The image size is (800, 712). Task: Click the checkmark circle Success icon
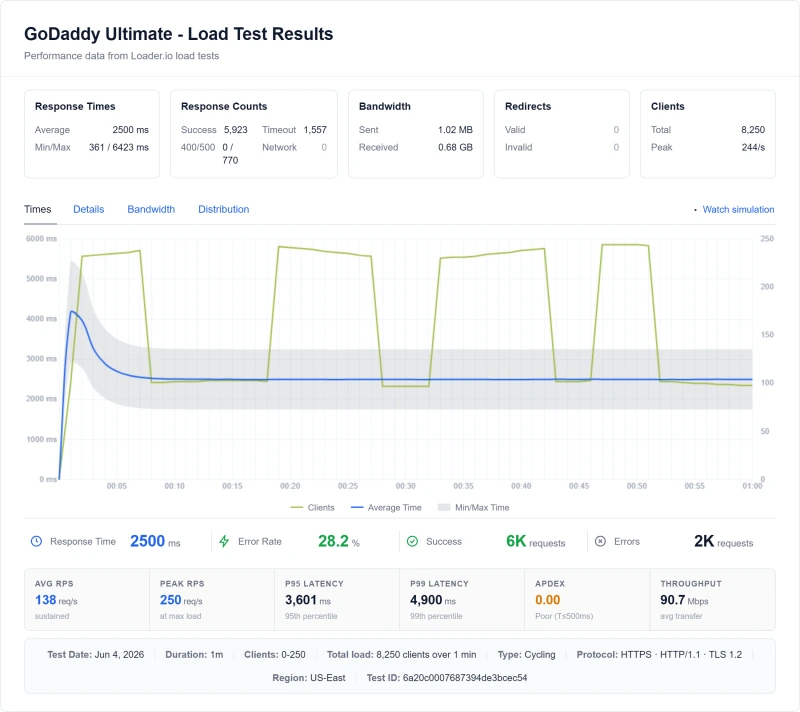coord(412,541)
